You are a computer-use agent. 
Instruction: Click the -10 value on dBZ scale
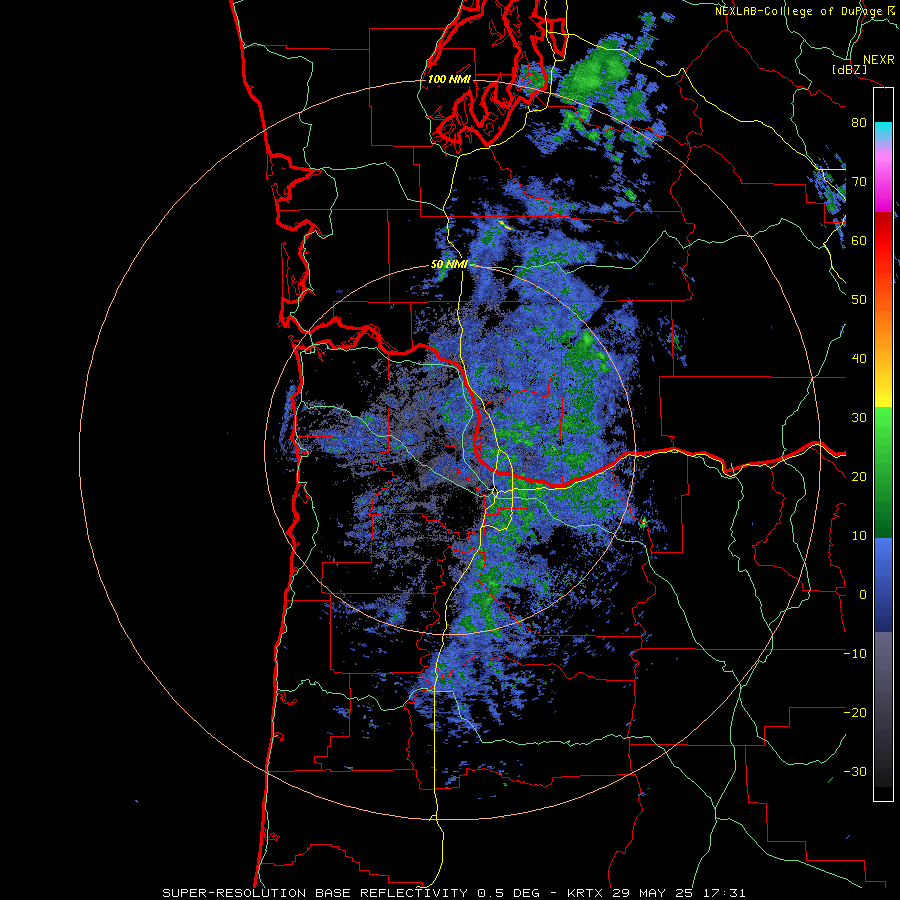coord(855,654)
